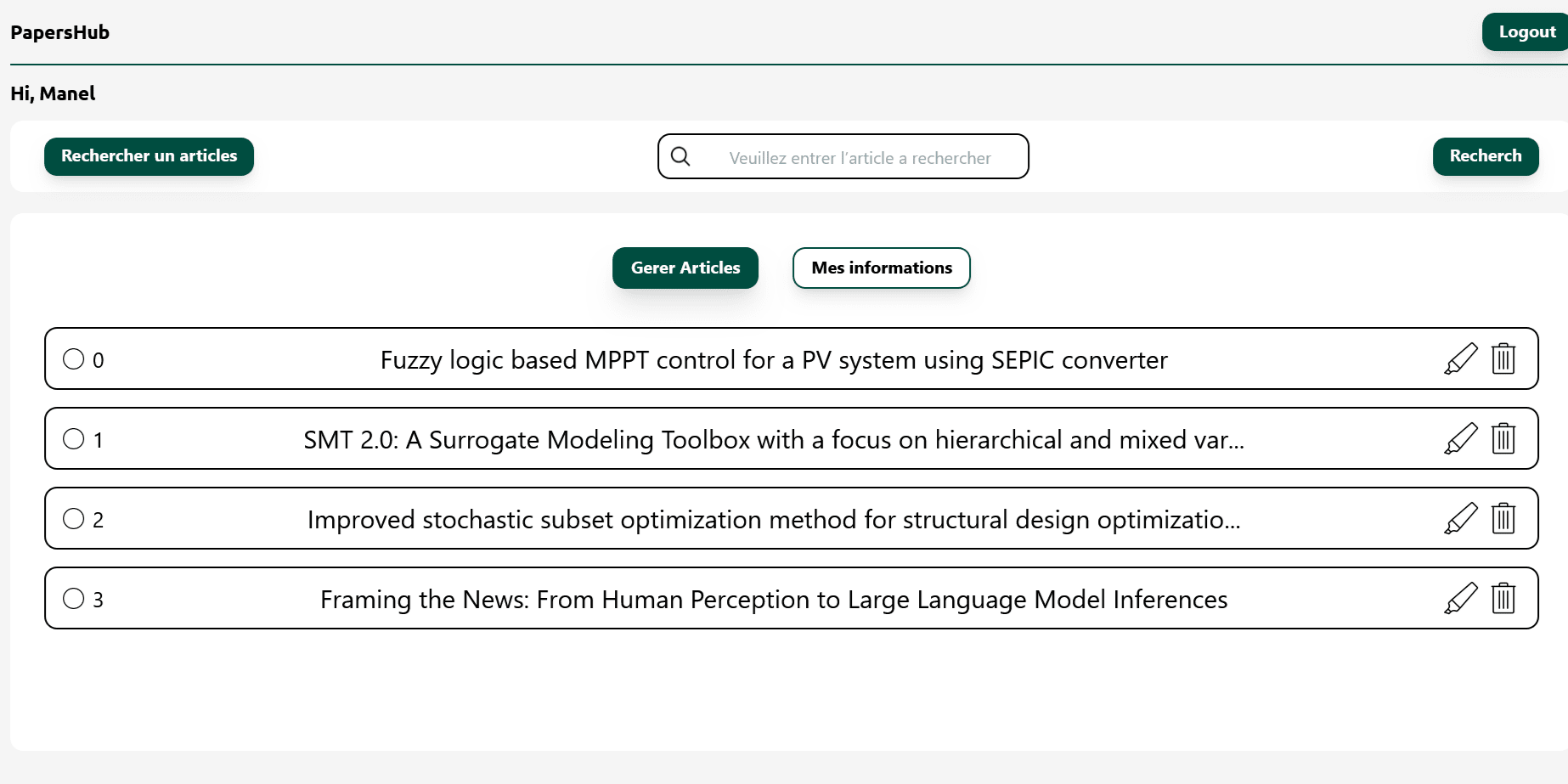The image size is (1568, 784).
Task: Open the Mes informations tab
Action: point(882,268)
